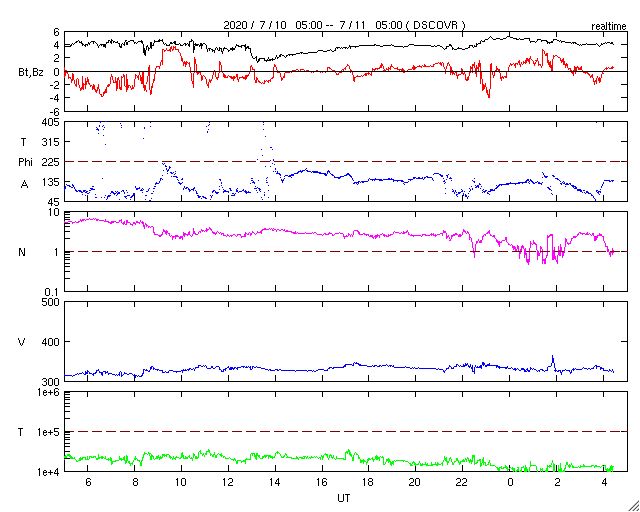This screenshot has width=640, height=512.
Task: Click the 'realtime' label at top right
Action: pyautogui.click(x=609, y=23)
